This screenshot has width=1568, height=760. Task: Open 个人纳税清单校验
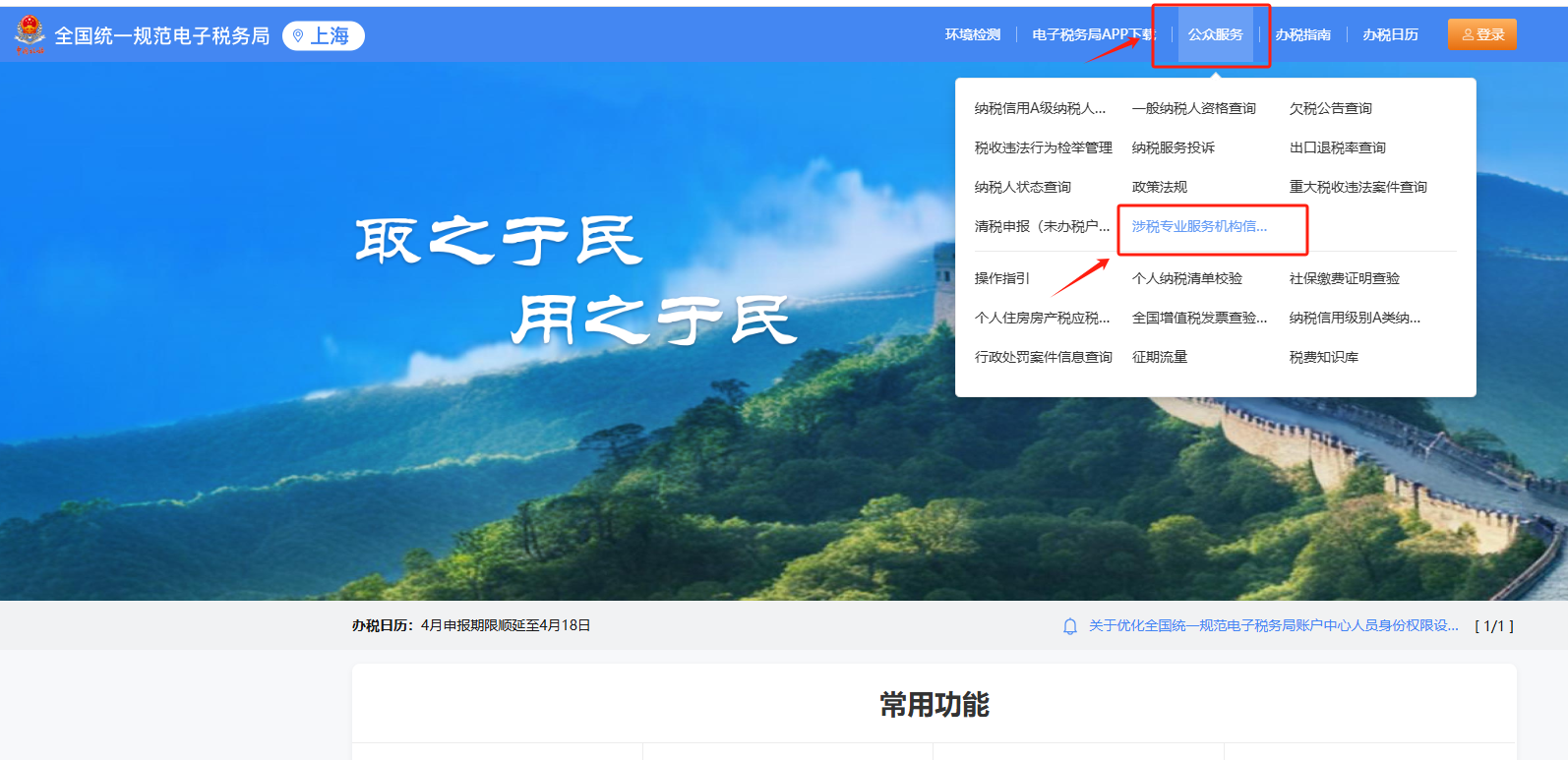point(1186,278)
